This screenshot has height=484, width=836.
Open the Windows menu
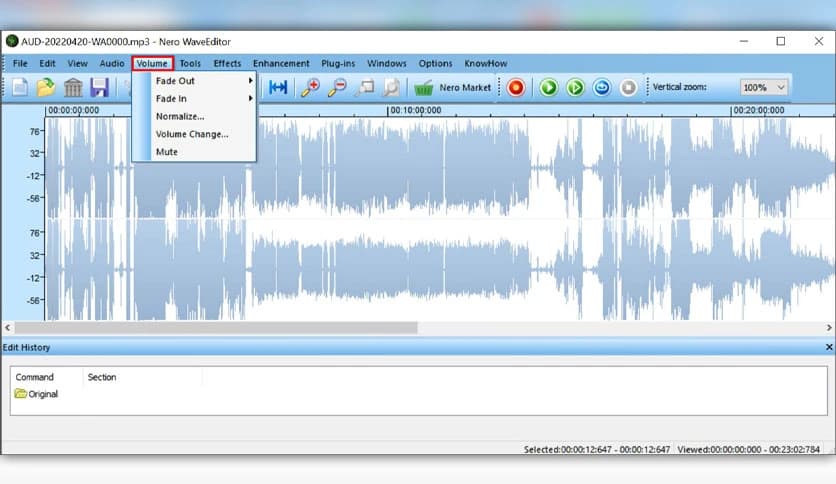(x=387, y=63)
